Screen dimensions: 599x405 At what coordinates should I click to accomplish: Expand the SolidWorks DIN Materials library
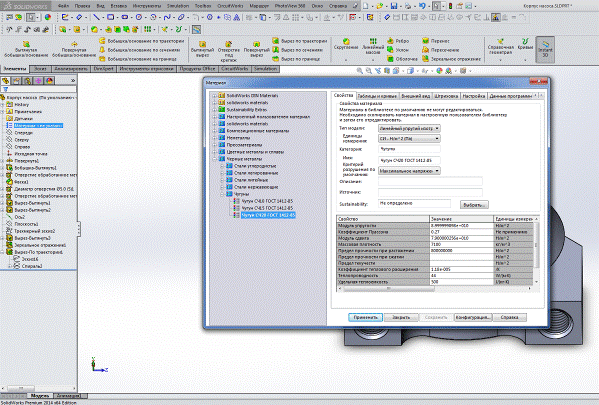click(x=214, y=96)
